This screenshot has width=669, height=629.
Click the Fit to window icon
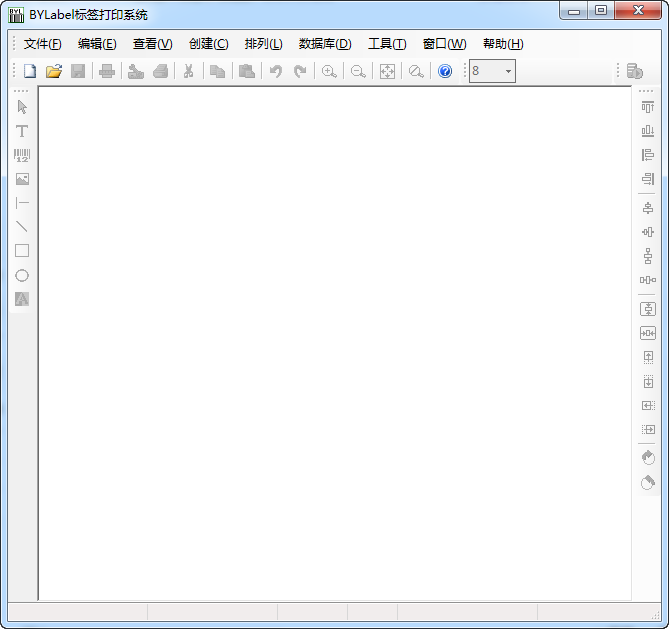[387, 71]
